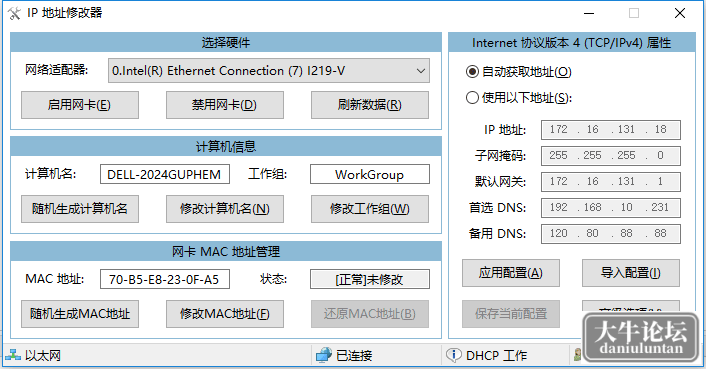Click the 工作组 WorkGroup input field

(x=370, y=174)
